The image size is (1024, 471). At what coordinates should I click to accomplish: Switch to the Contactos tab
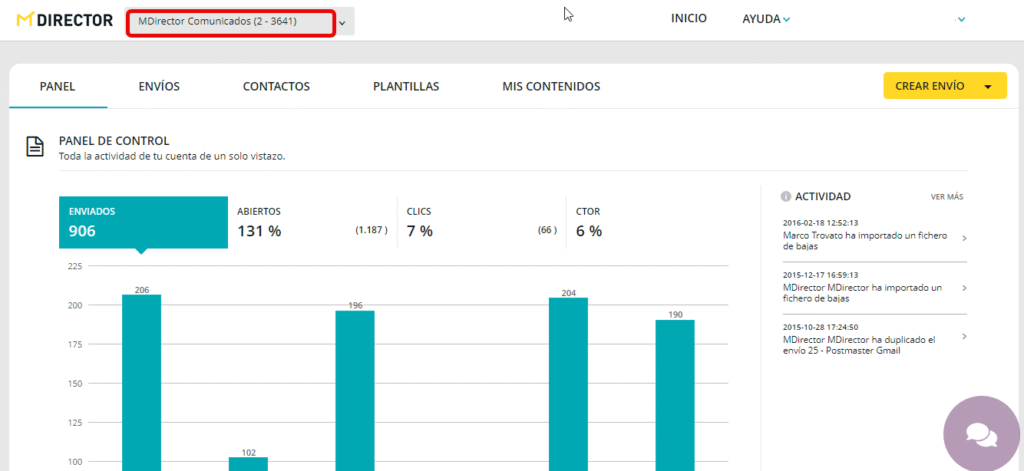(276, 87)
